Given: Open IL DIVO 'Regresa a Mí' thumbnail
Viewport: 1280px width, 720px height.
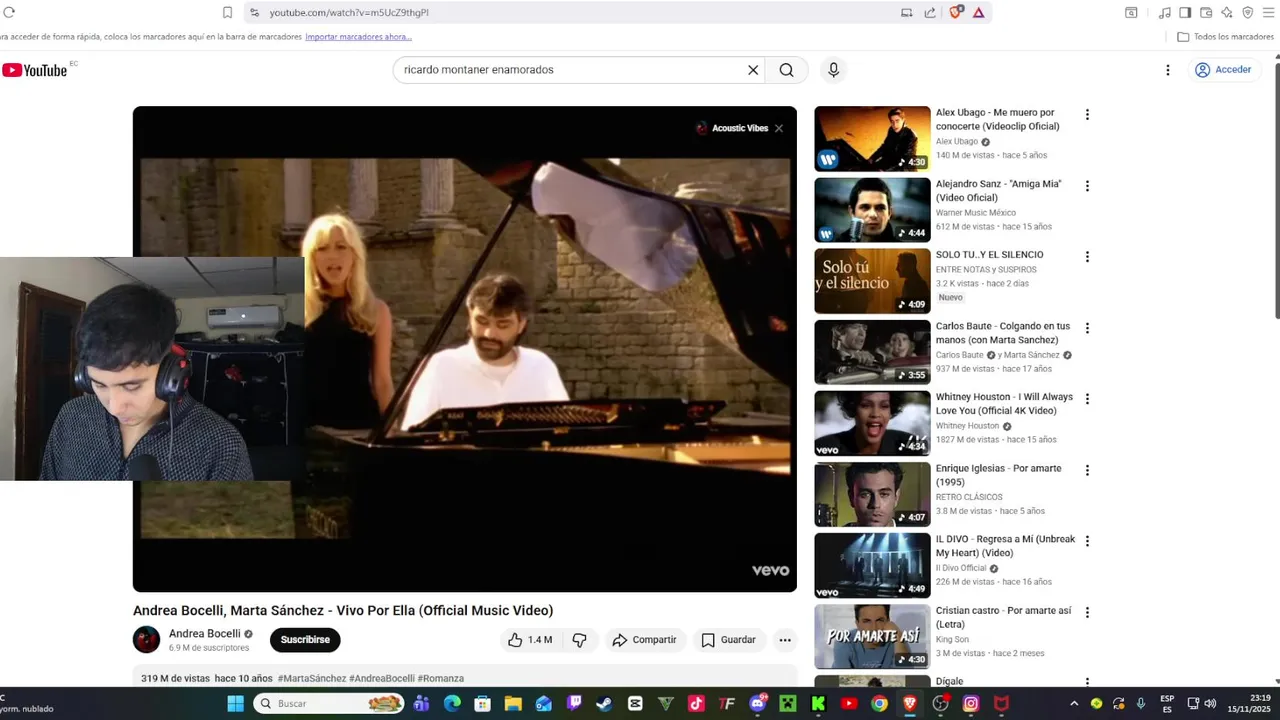Looking at the screenshot, I should pyautogui.click(x=872, y=565).
